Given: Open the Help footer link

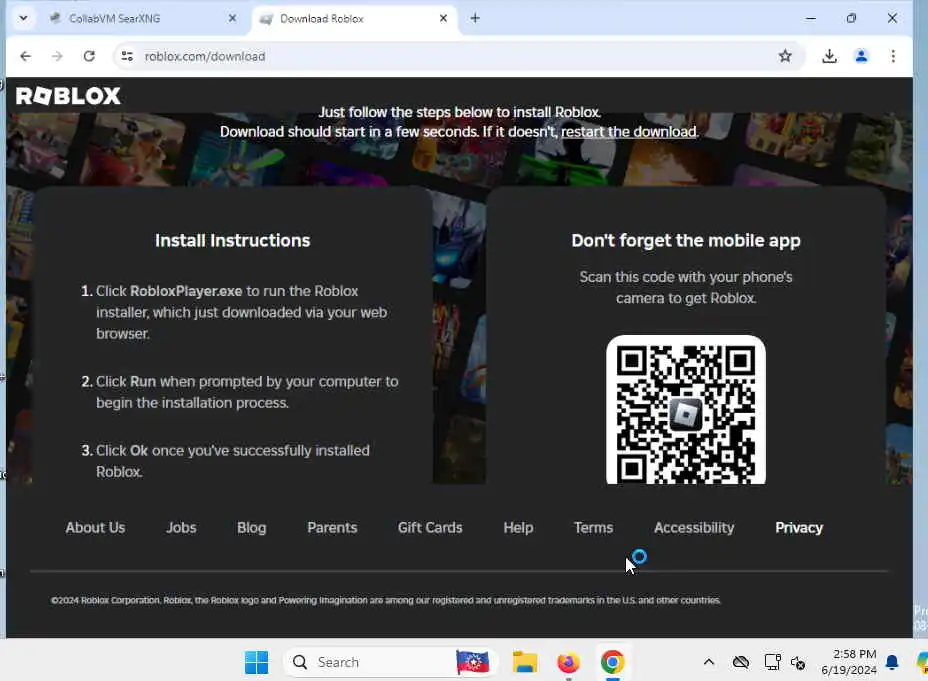Looking at the screenshot, I should pos(518,528).
